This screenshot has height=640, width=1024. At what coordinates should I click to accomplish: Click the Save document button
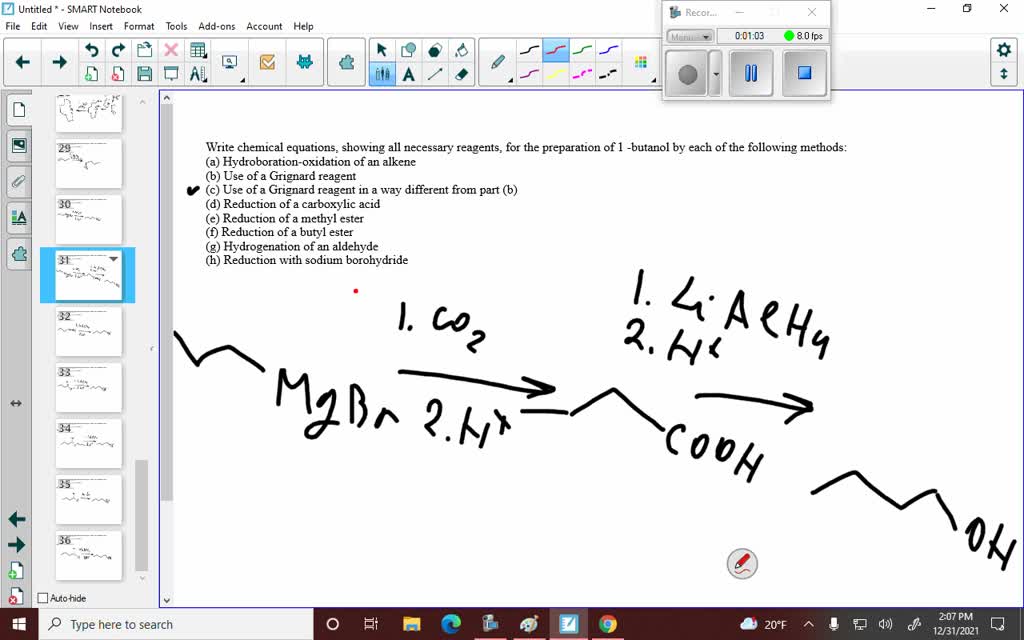tap(145, 73)
